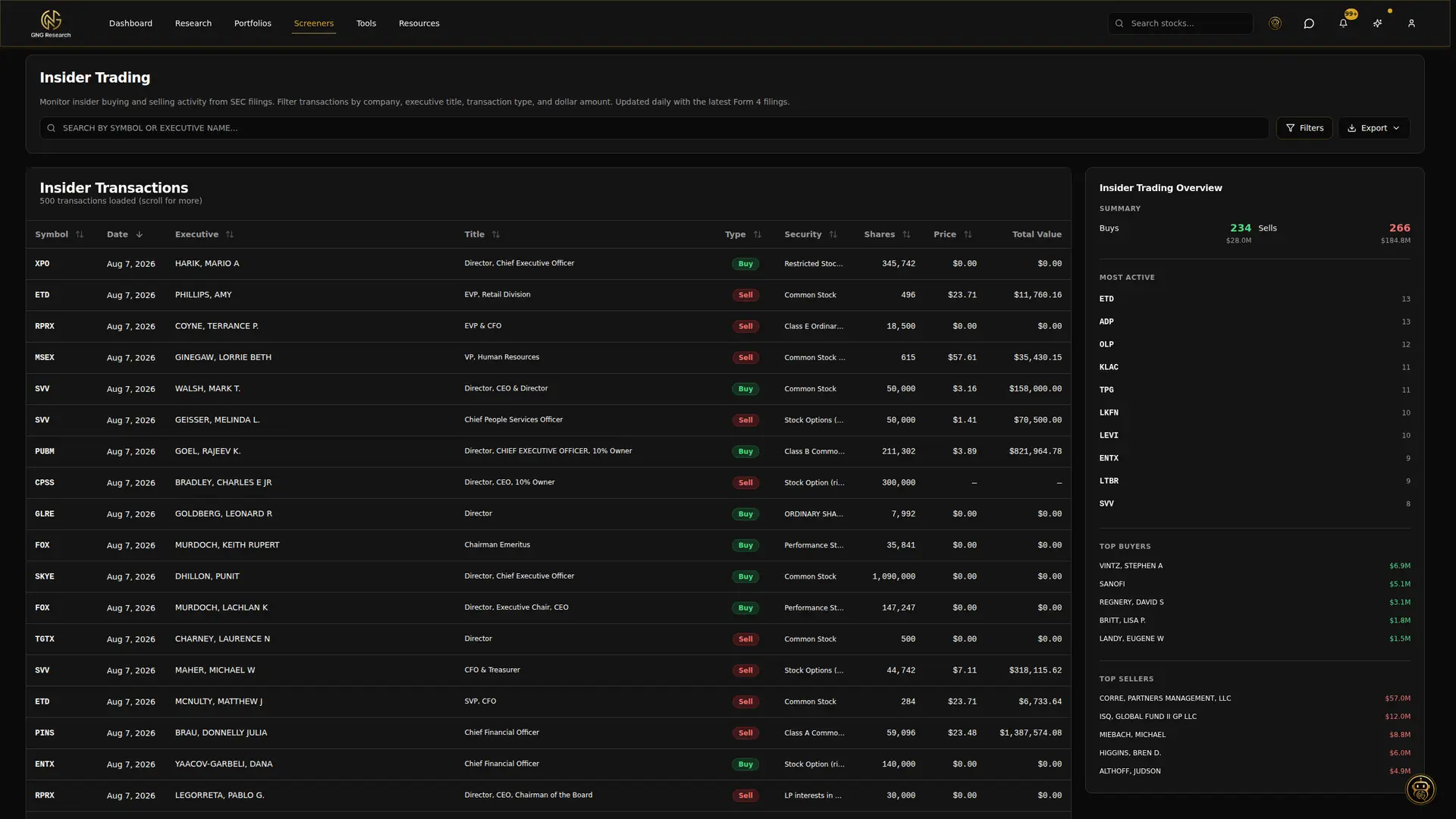
Task: Open the notifications bell icon
Action: click(1343, 24)
